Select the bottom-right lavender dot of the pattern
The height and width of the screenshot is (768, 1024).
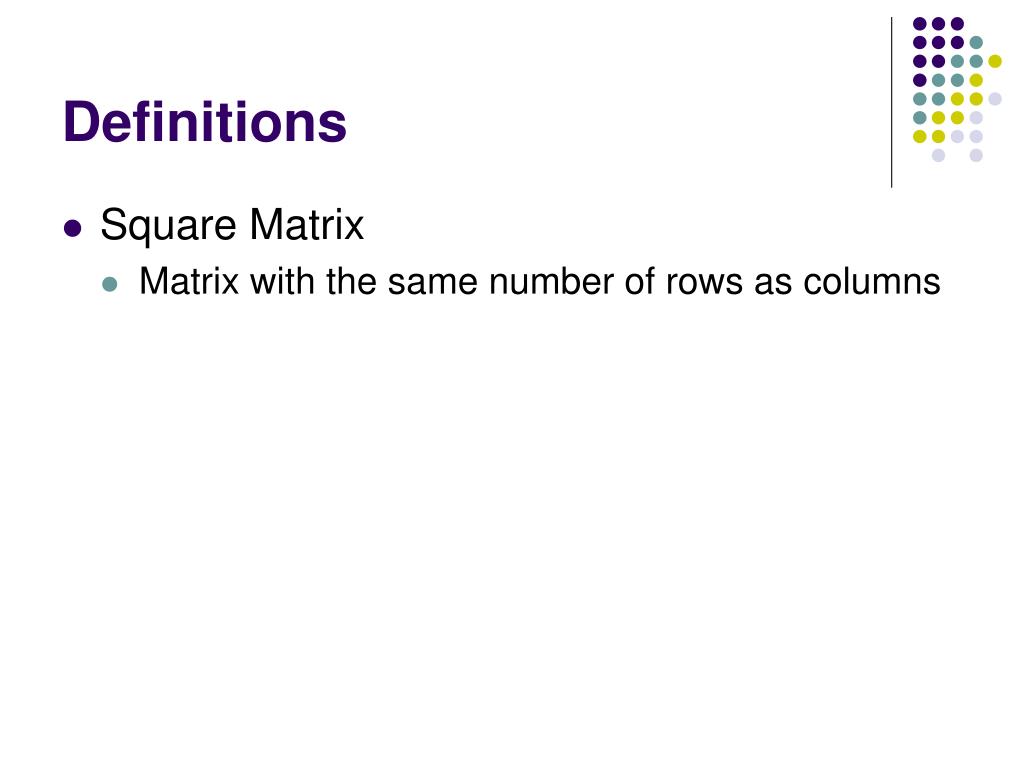click(x=976, y=155)
